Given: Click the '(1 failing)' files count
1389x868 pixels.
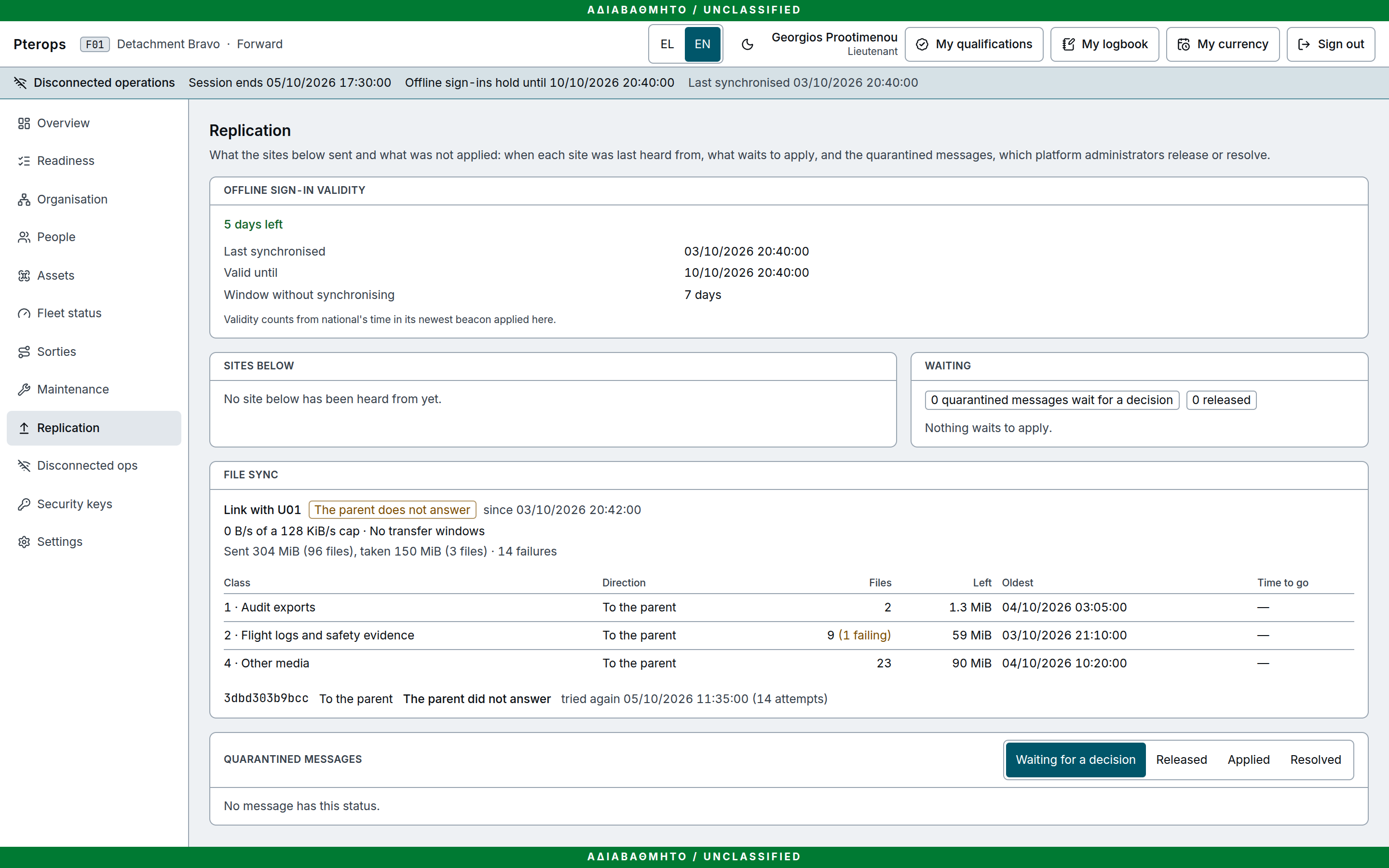Looking at the screenshot, I should click(864, 636).
